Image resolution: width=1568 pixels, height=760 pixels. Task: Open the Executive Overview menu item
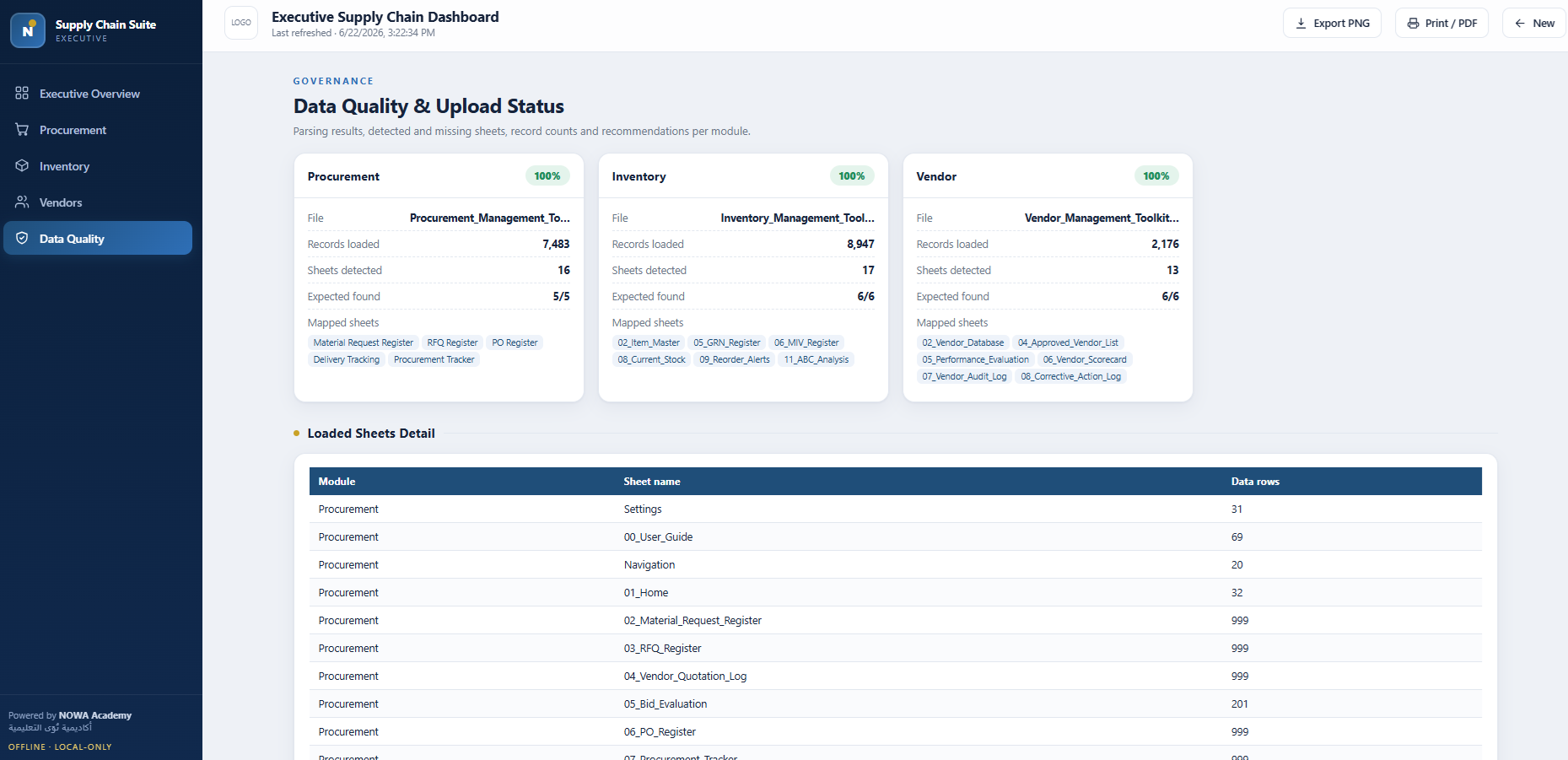pos(98,94)
